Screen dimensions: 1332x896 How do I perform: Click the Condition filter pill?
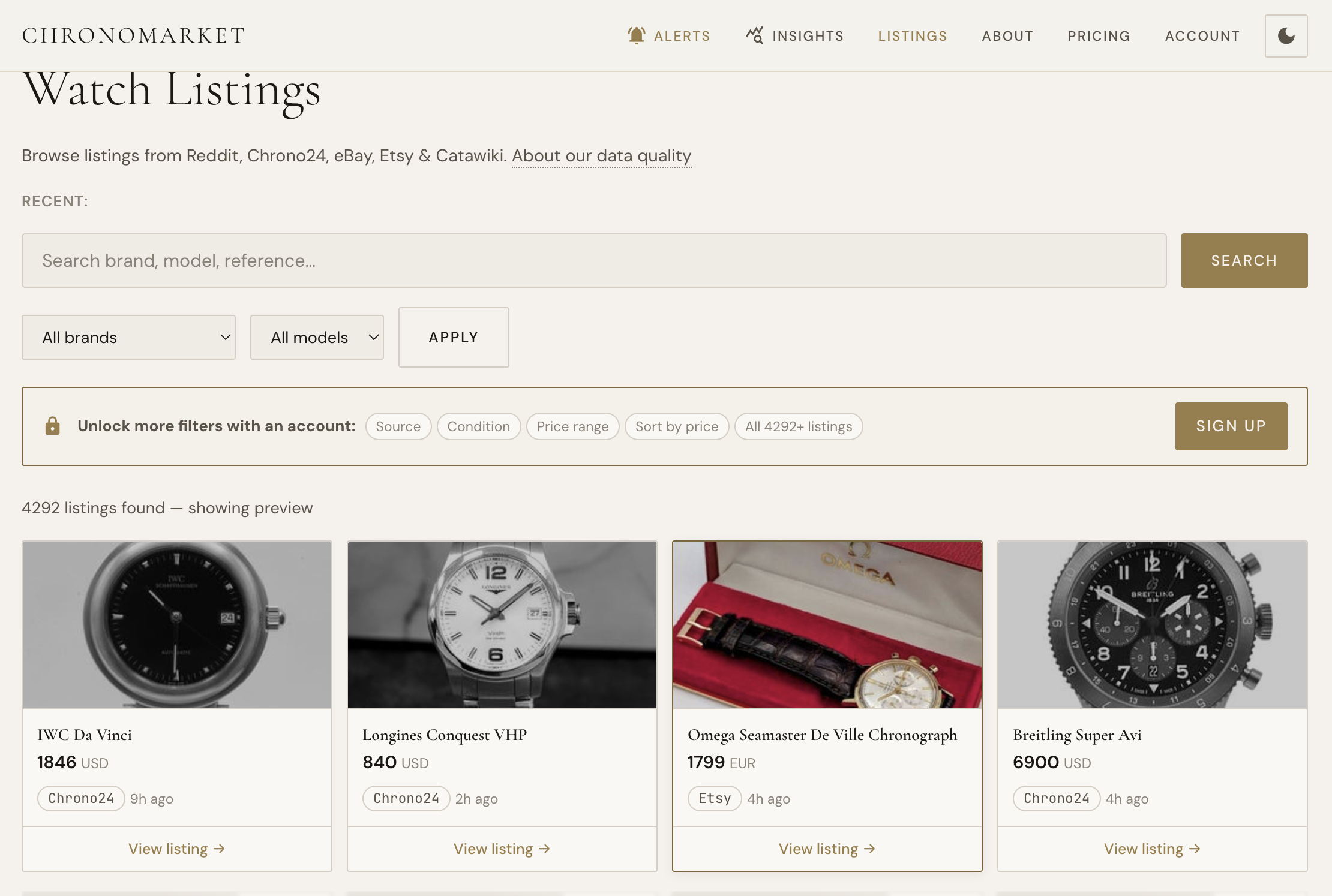478,426
